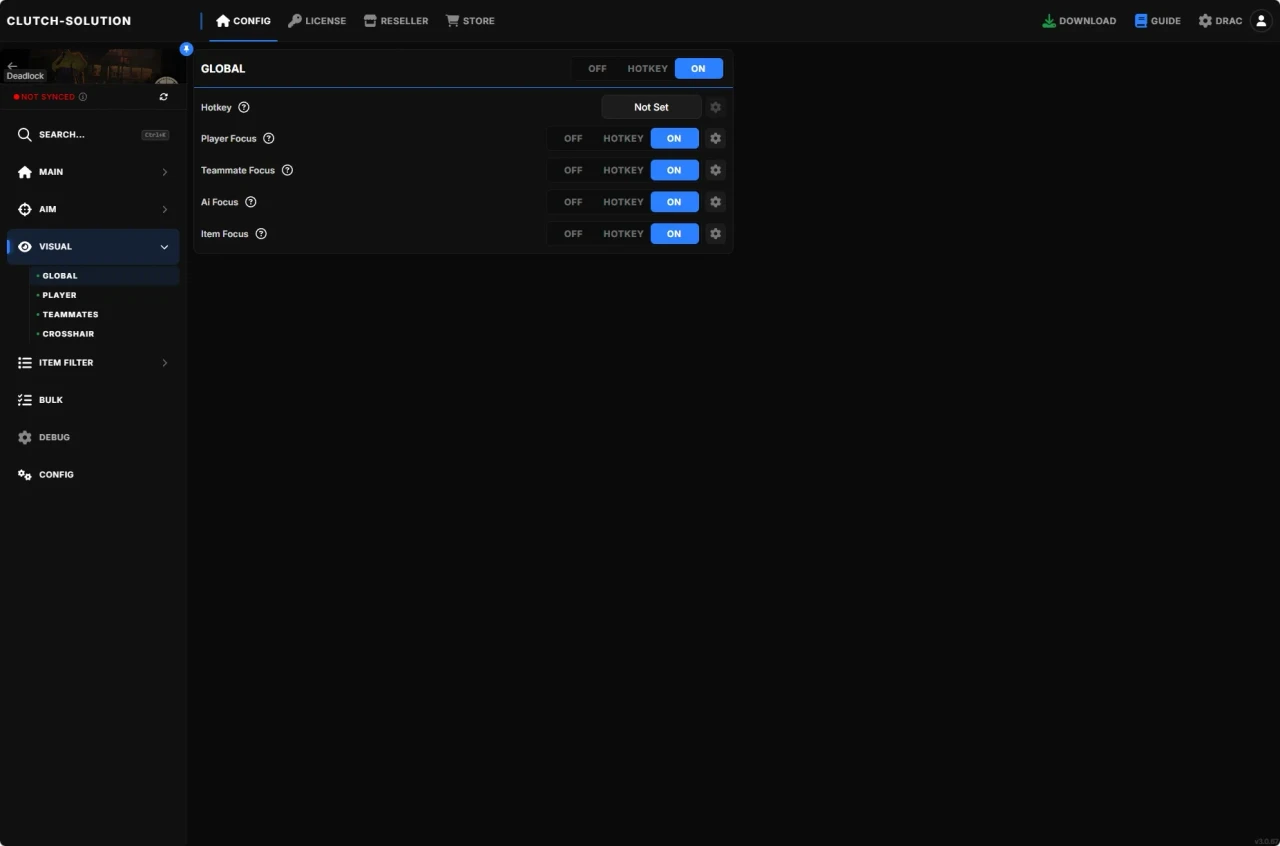Click the help icon next to Ai Focus
This screenshot has width=1280, height=846.
pyautogui.click(x=251, y=202)
